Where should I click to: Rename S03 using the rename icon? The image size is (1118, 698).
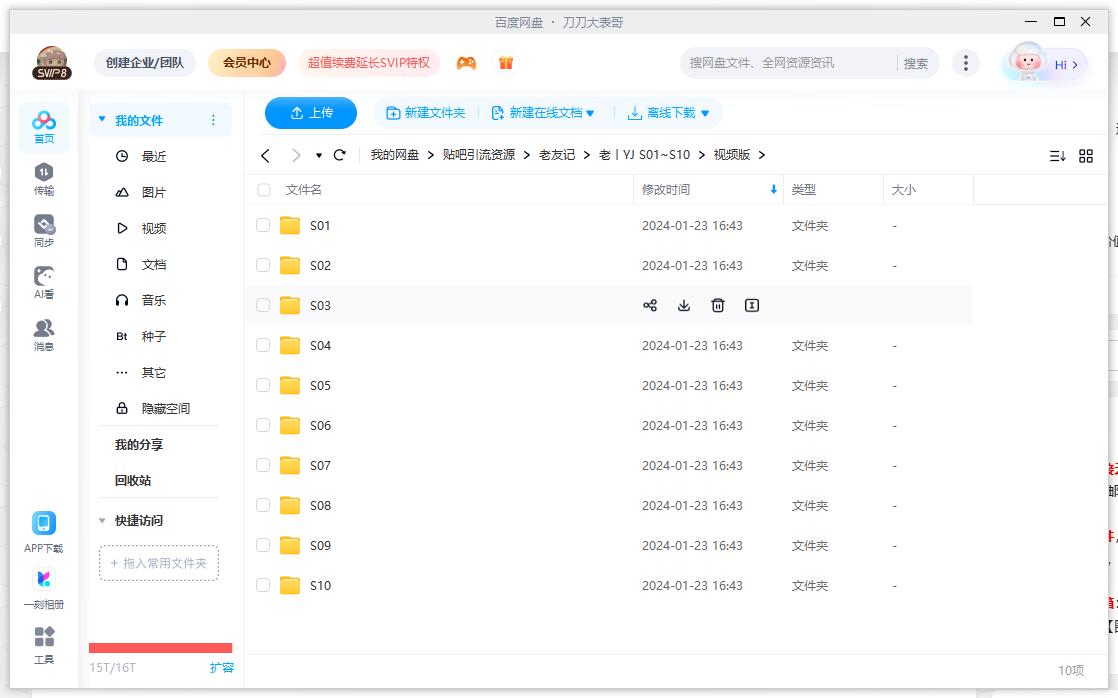[751, 305]
